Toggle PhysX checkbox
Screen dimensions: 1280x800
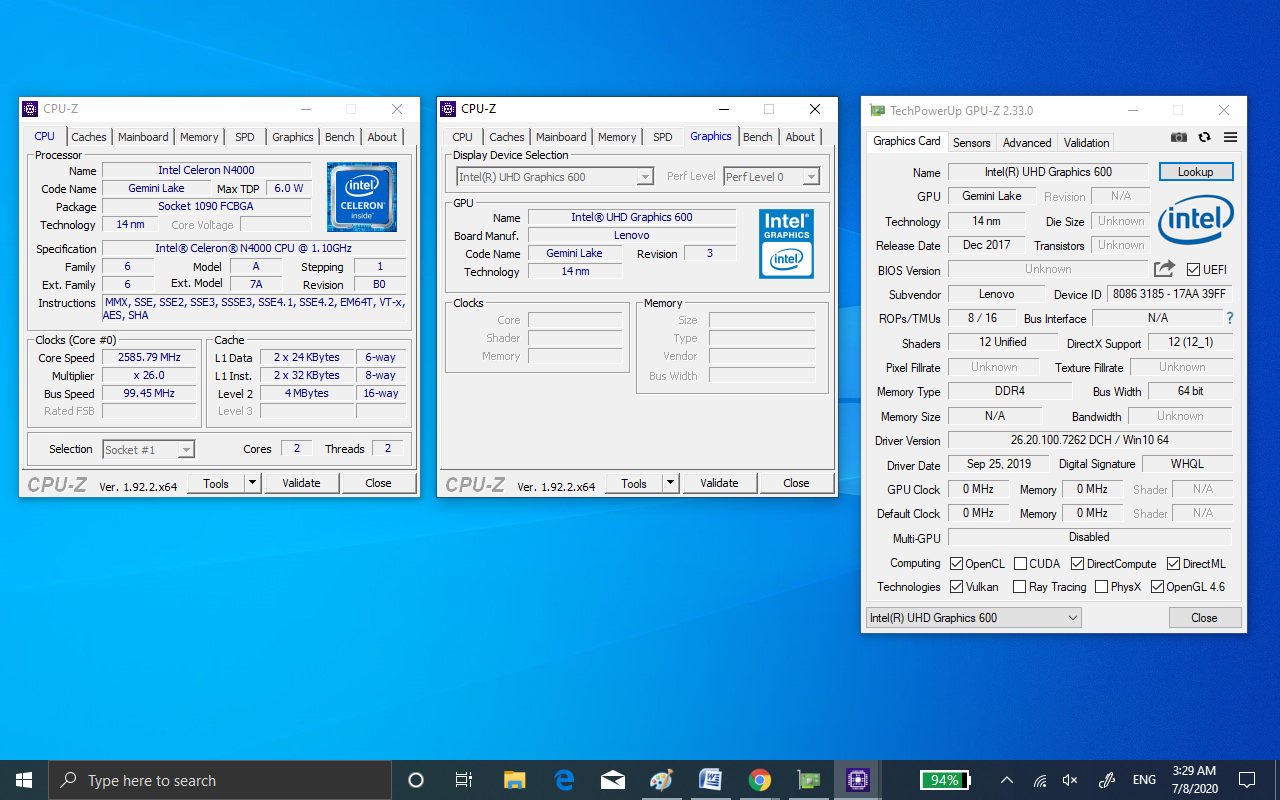[1101, 587]
